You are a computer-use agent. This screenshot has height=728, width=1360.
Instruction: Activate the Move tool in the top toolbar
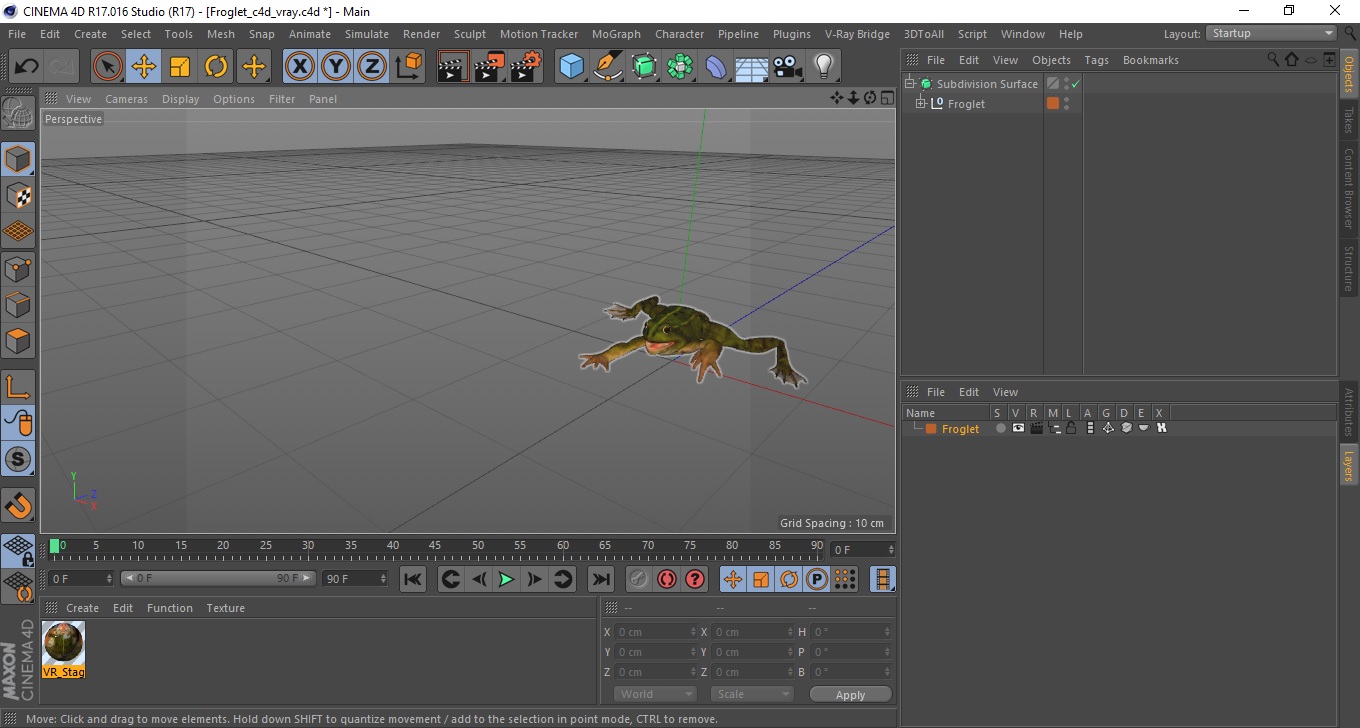[144, 67]
